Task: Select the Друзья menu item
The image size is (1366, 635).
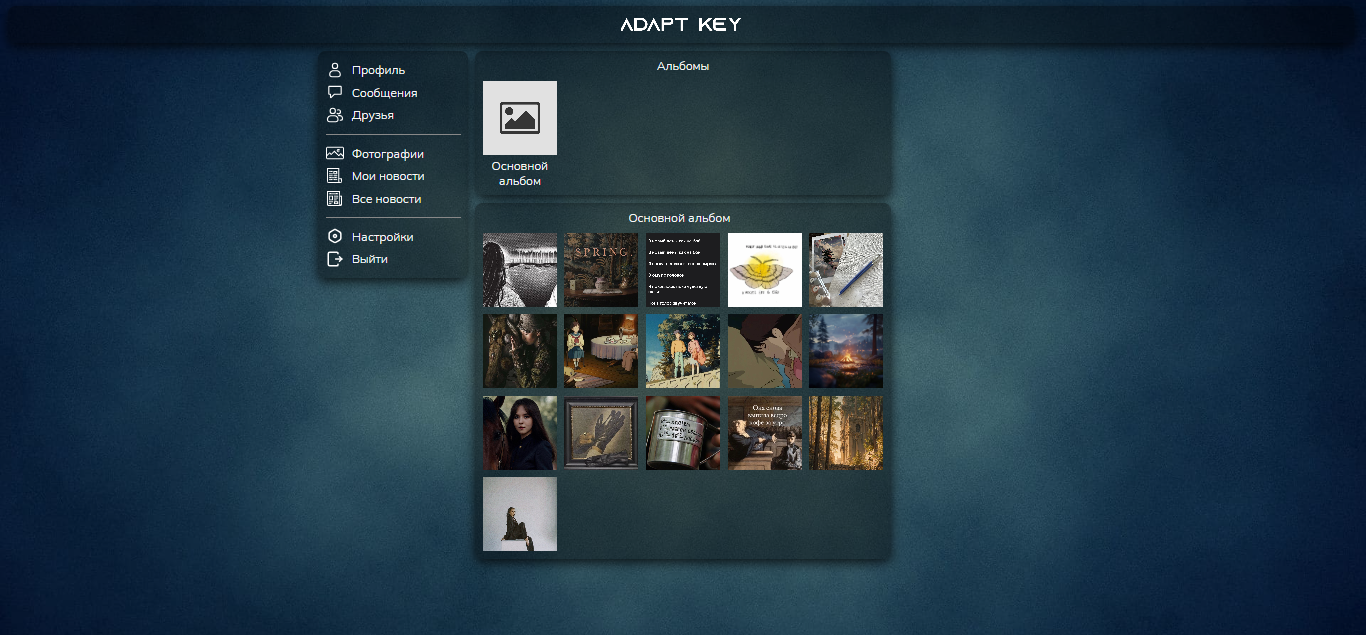Action: pyautogui.click(x=373, y=115)
